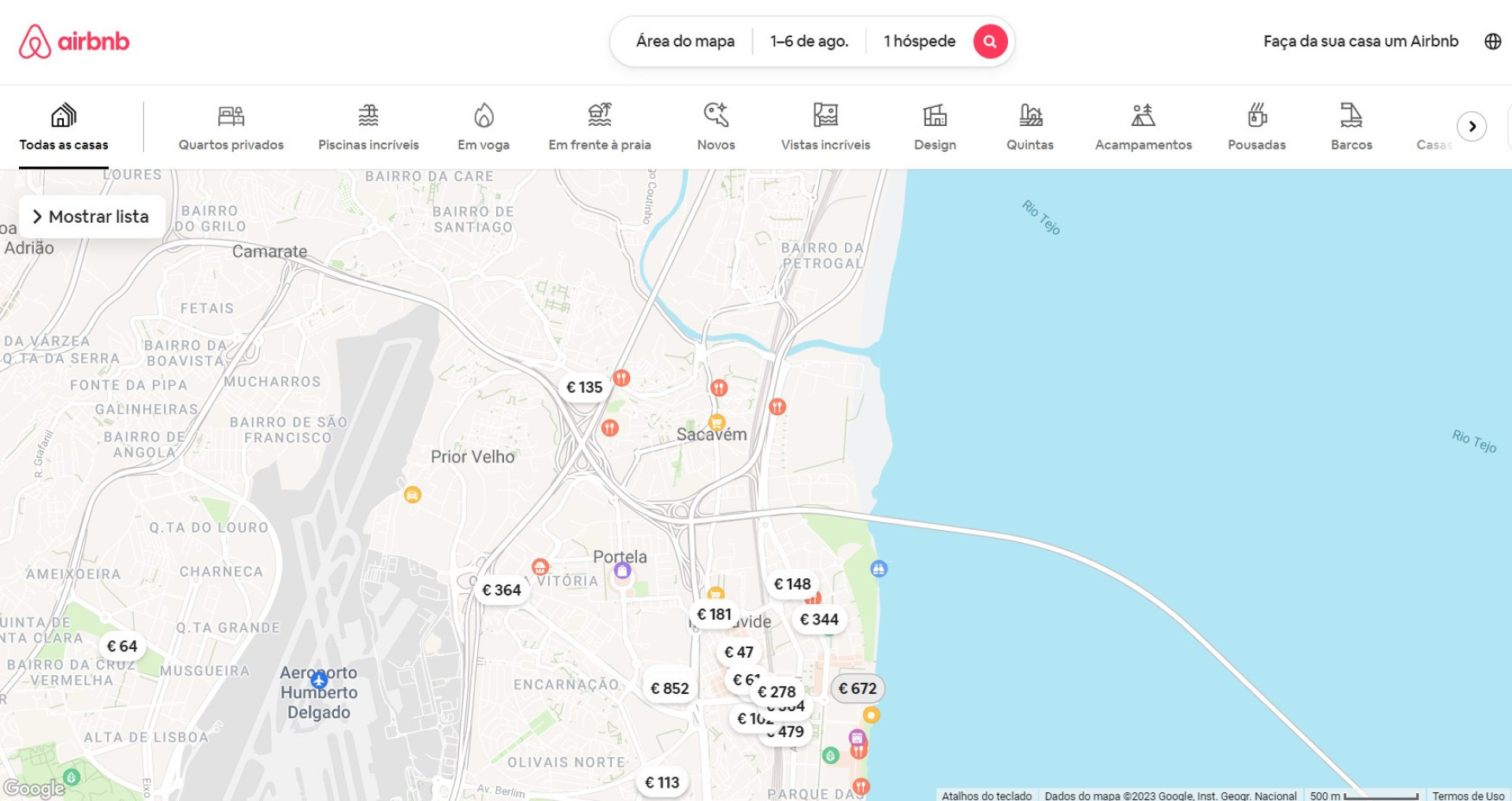
Task: Expand the Mostrar lista panel
Action: (x=91, y=217)
